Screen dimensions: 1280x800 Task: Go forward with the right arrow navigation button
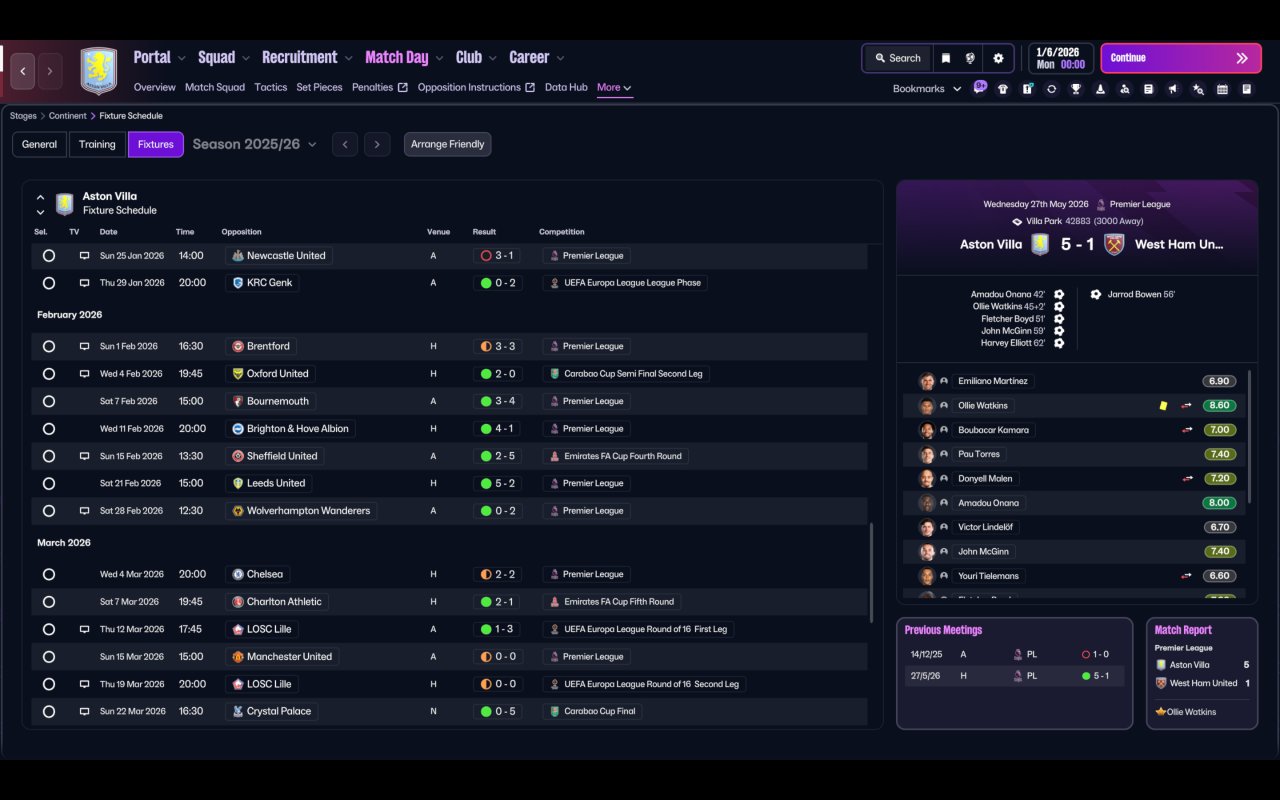click(50, 71)
